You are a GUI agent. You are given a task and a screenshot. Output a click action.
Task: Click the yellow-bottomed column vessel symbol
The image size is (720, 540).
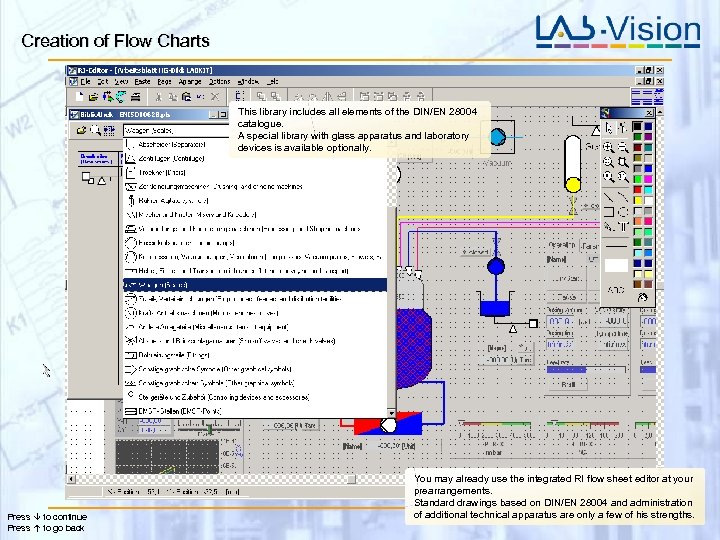573,164
